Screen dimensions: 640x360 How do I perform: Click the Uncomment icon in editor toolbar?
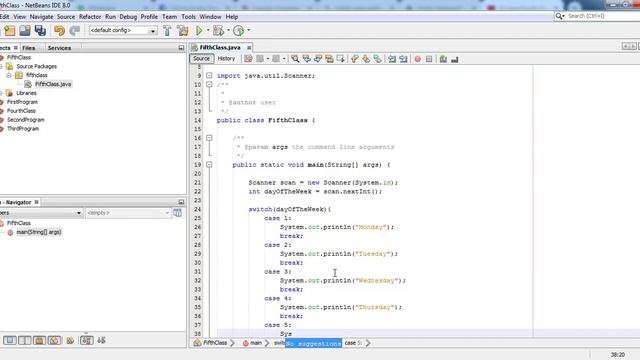(x=455, y=59)
